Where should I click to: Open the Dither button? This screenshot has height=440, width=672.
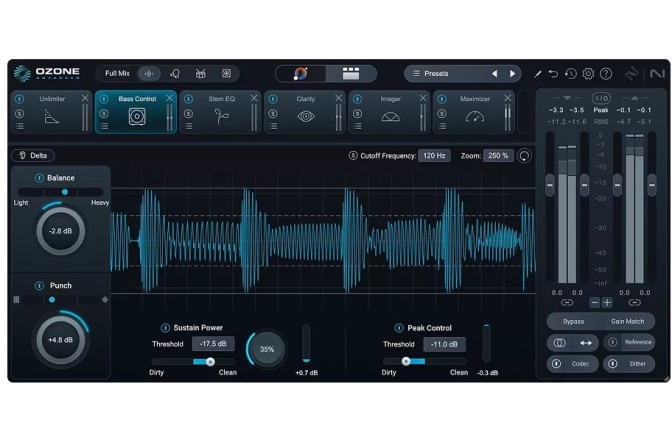(637, 364)
